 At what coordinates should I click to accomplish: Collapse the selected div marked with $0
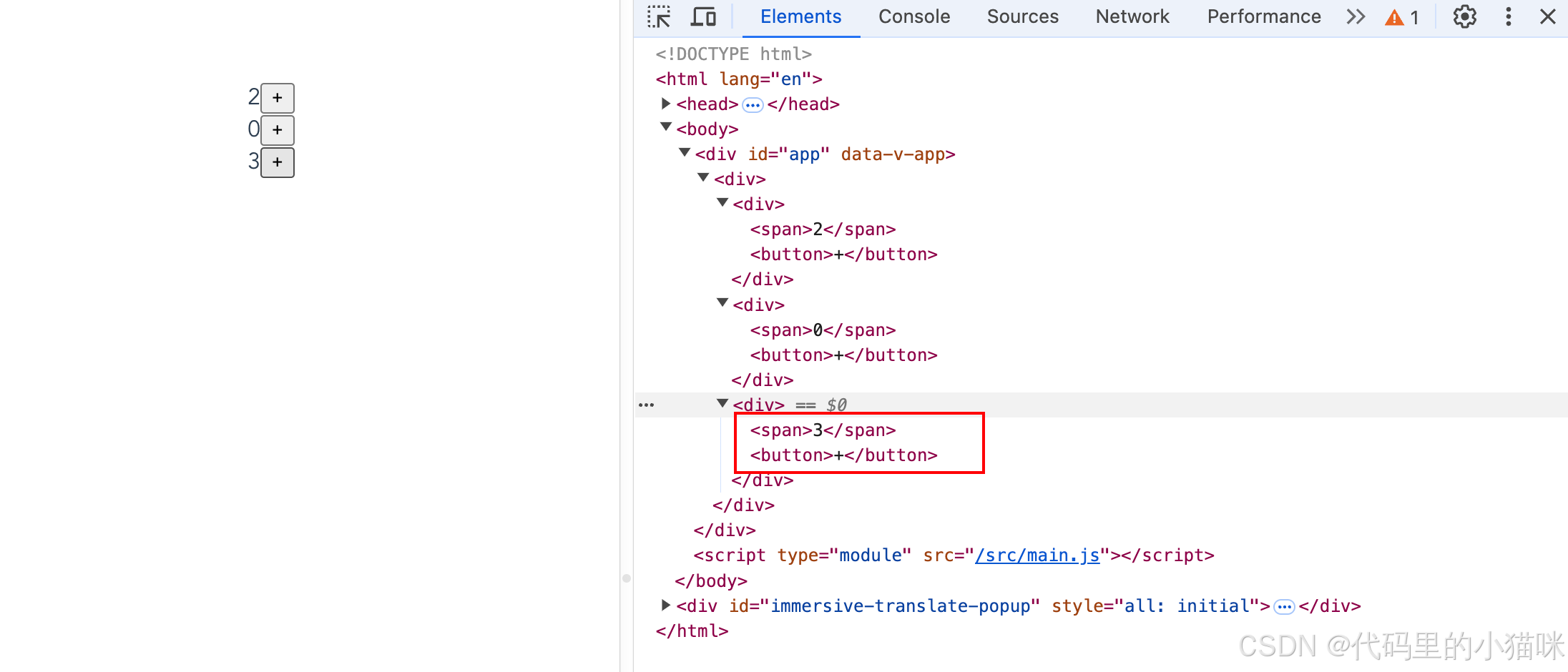pos(721,402)
